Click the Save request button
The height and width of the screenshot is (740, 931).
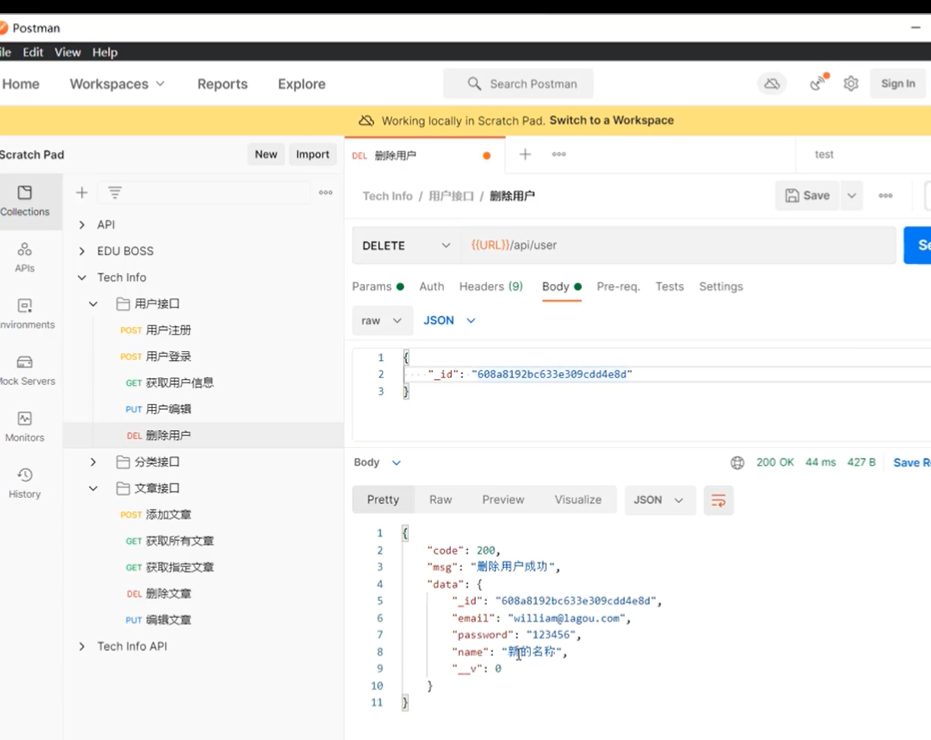click(808, 195)
